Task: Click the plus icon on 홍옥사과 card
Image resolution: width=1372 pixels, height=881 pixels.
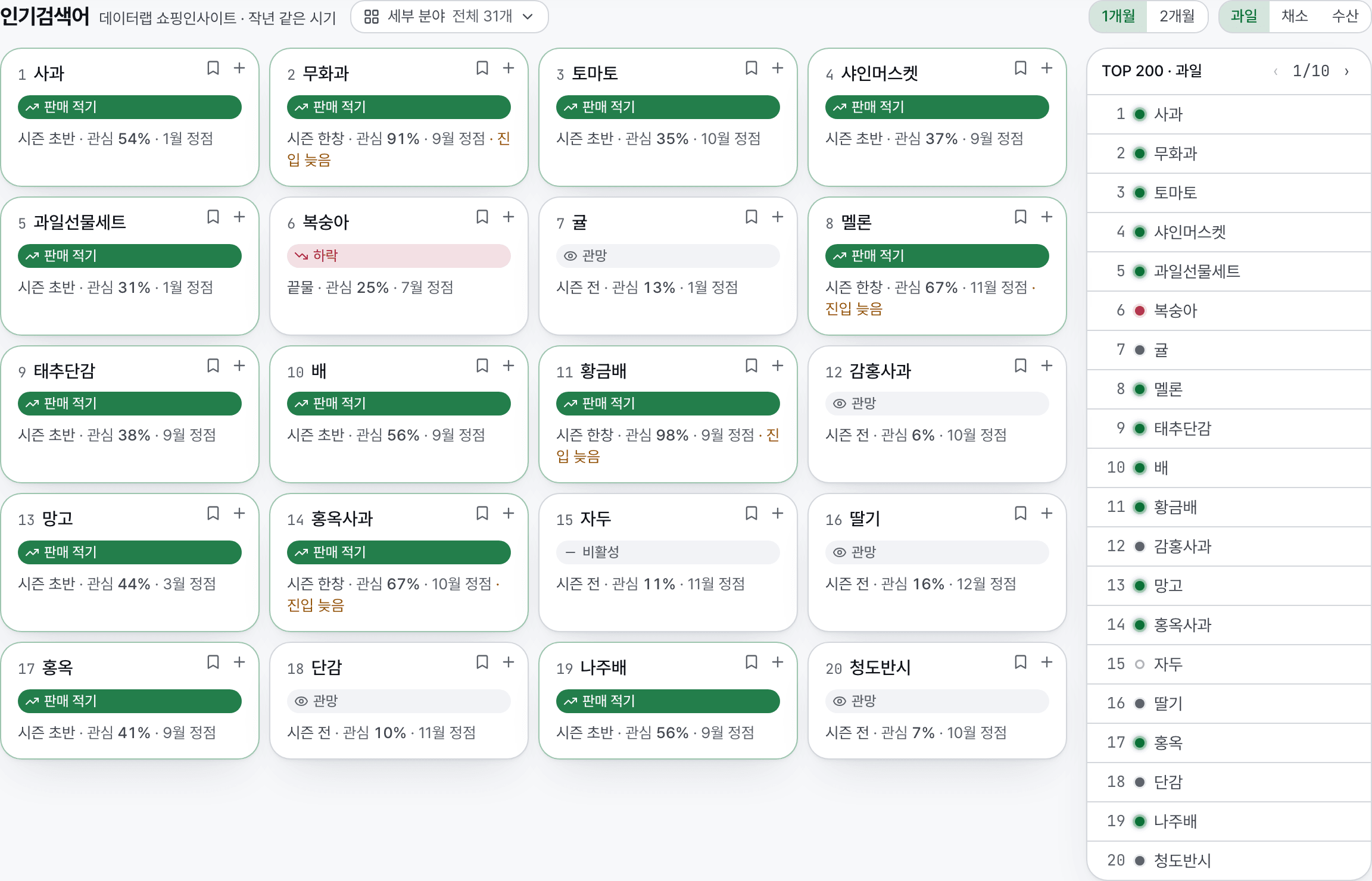Action: pyautogui.click(x=509, y=514)
